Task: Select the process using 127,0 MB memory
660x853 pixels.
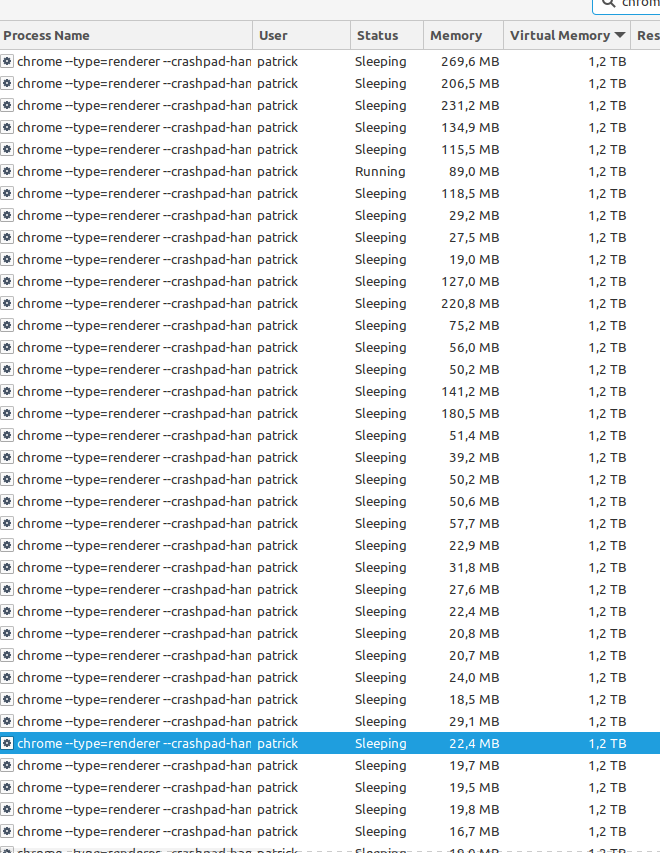Action: click(x=330, y=281)
